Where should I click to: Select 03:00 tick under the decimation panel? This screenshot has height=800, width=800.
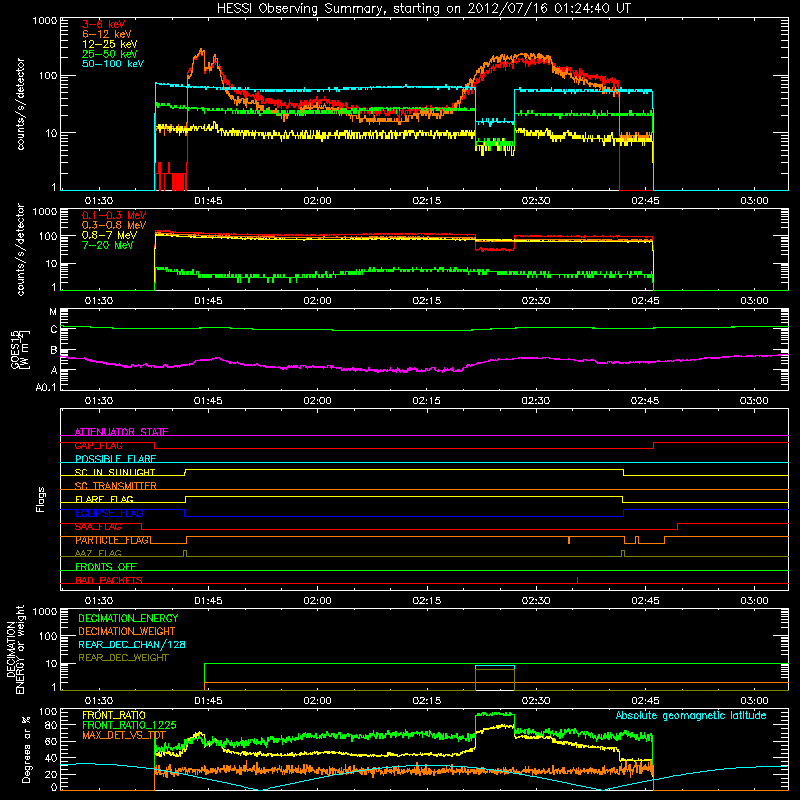754,701
